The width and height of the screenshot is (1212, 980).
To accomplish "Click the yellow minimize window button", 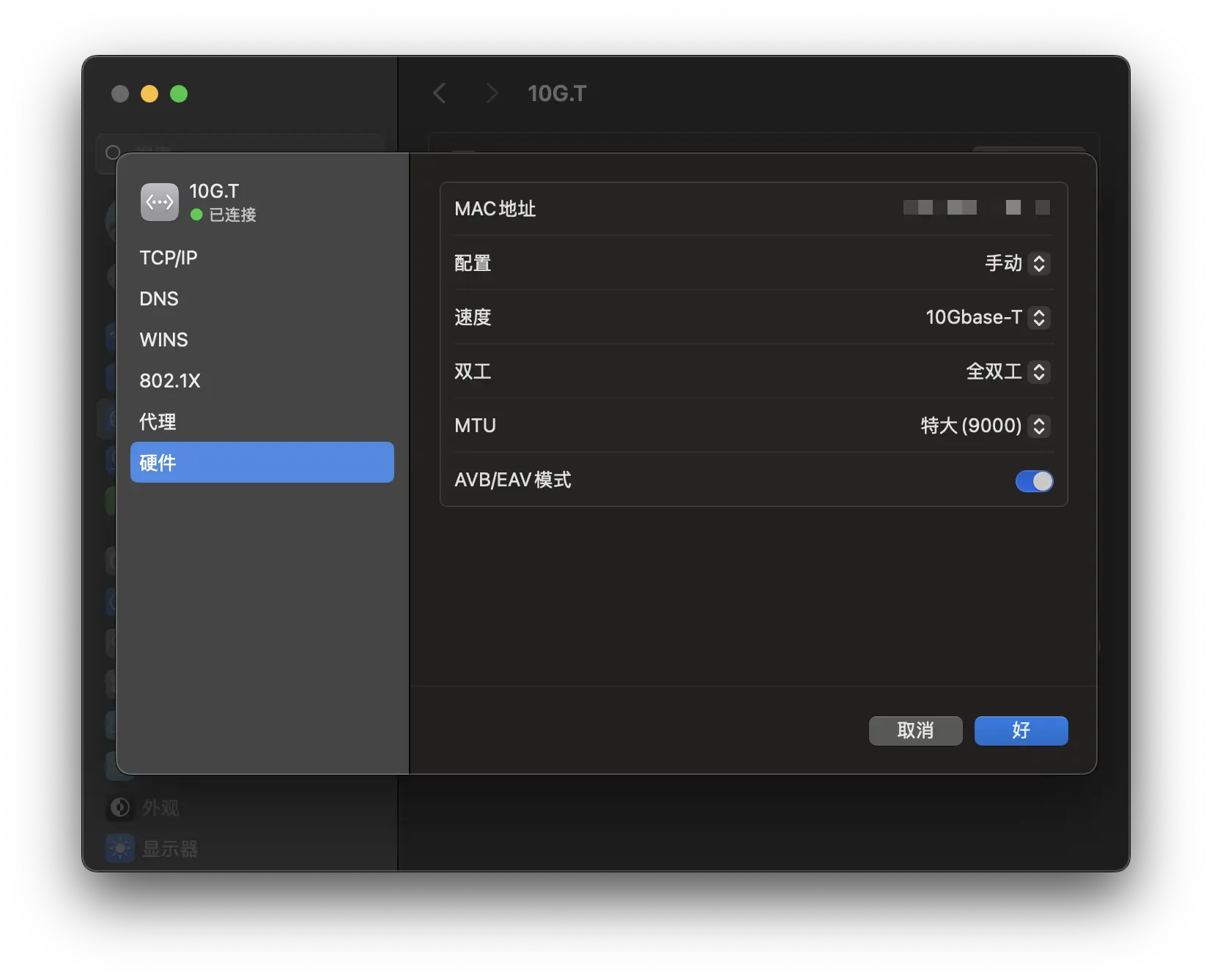I will point(149,94).
